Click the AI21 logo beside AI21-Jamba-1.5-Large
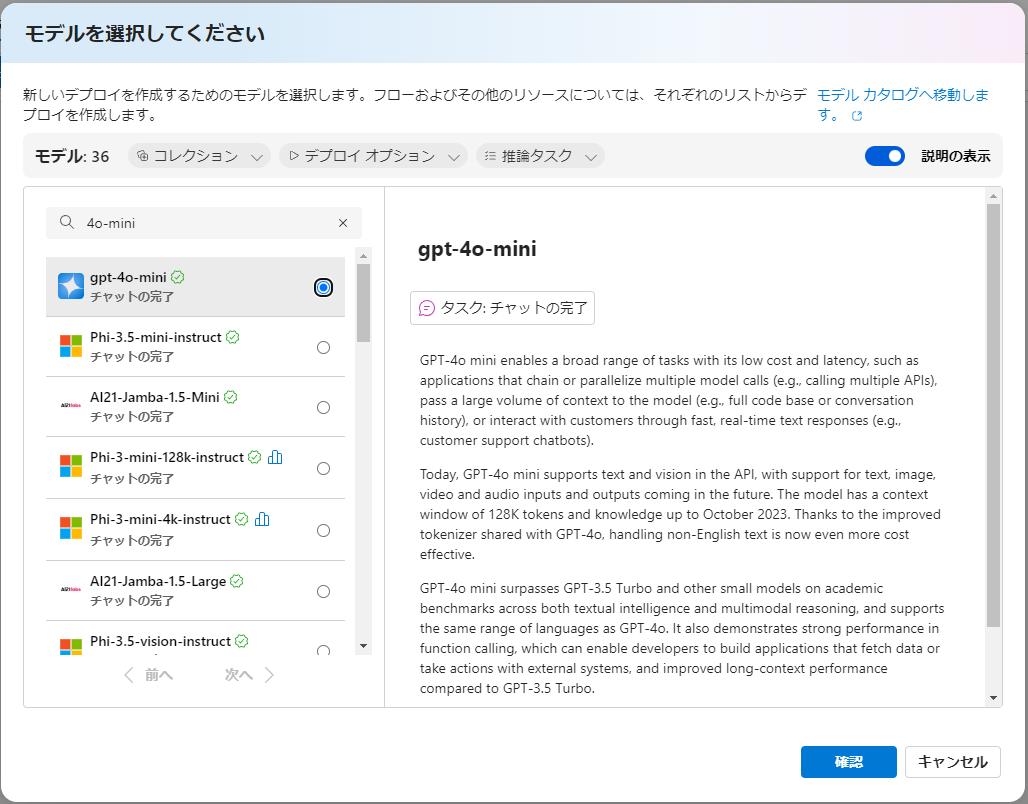This screenshot has width=1028, height=804. [x=71, y=590]
